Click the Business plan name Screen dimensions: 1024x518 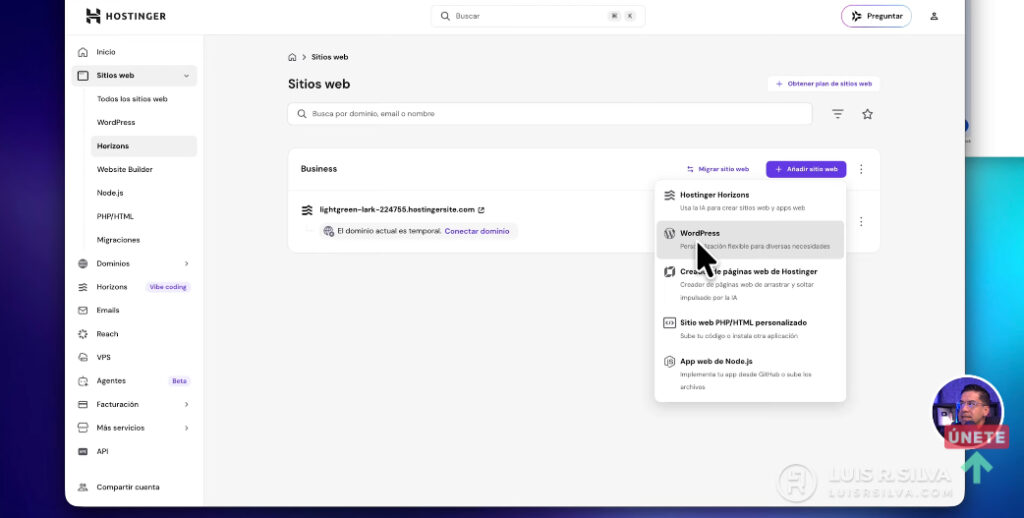click(319, 169)
